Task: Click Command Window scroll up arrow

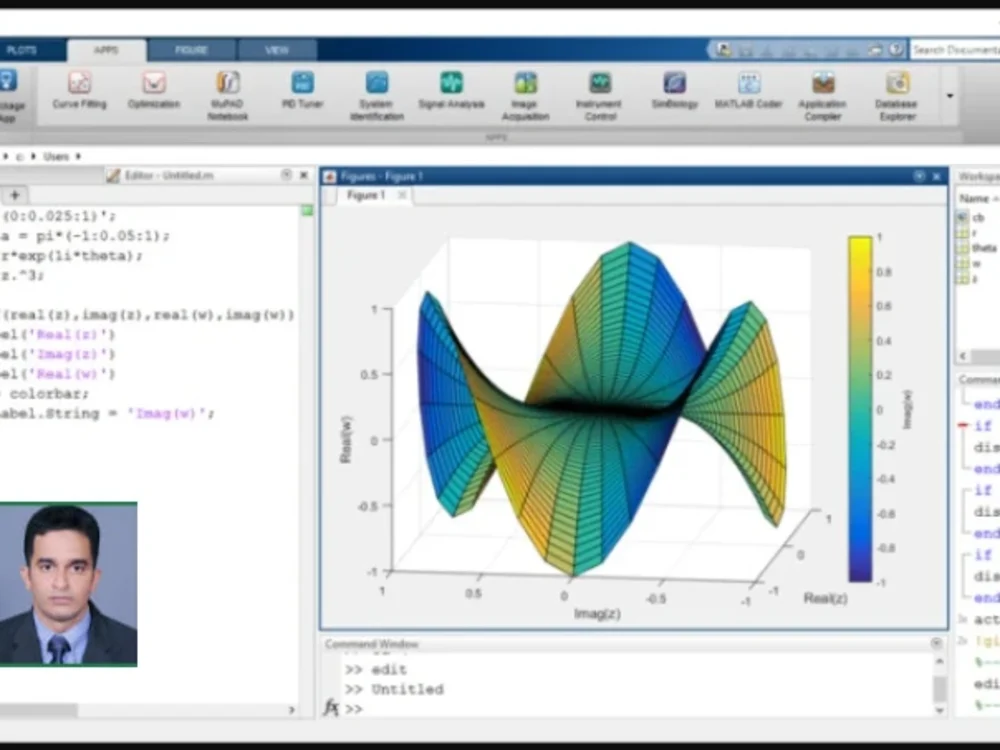Action: 939,662
